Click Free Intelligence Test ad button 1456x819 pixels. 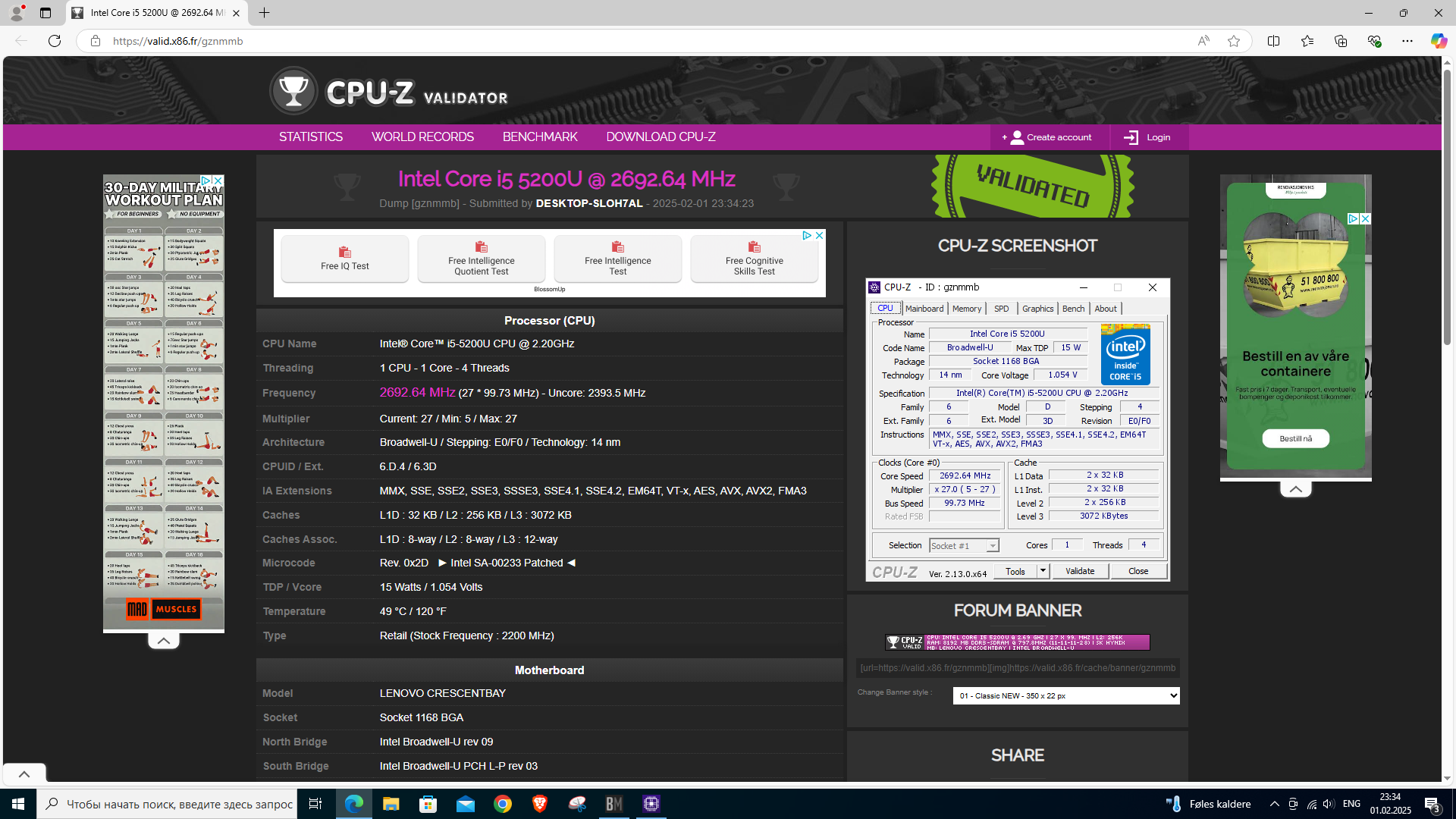click(618, 259)
